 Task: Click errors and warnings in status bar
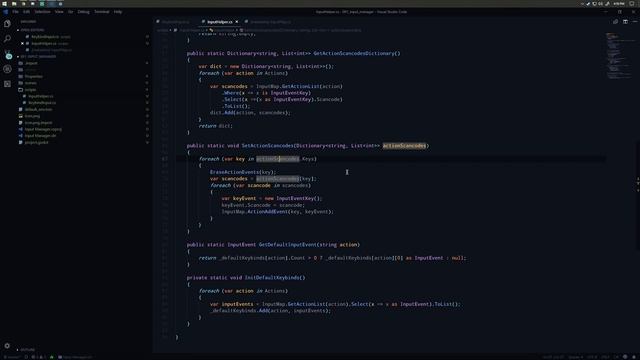[38, 357]
